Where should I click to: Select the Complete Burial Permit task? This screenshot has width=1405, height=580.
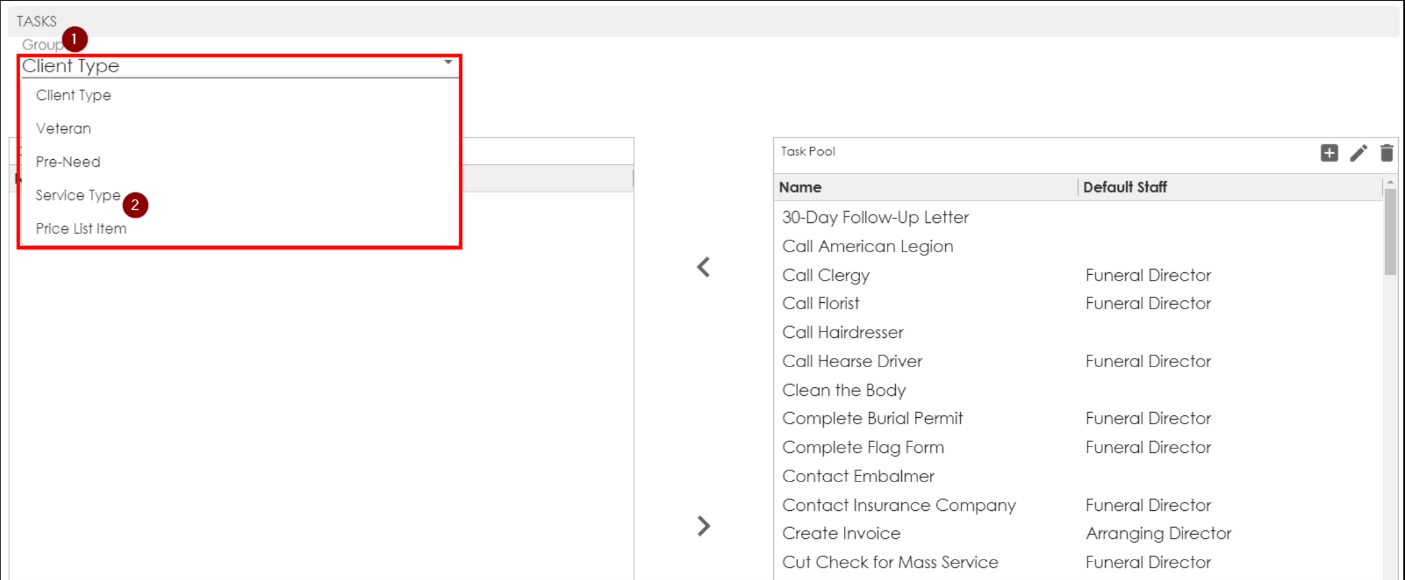872,419
